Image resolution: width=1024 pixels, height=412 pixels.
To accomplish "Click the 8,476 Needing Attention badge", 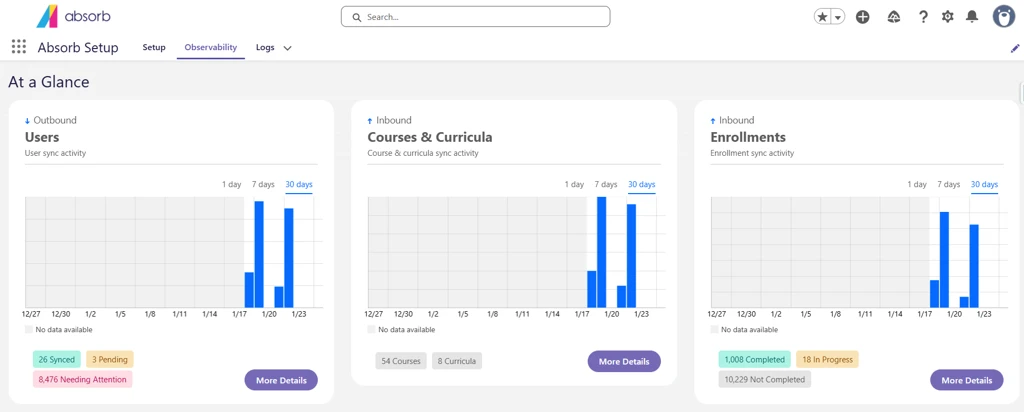I will pos(82,379).
